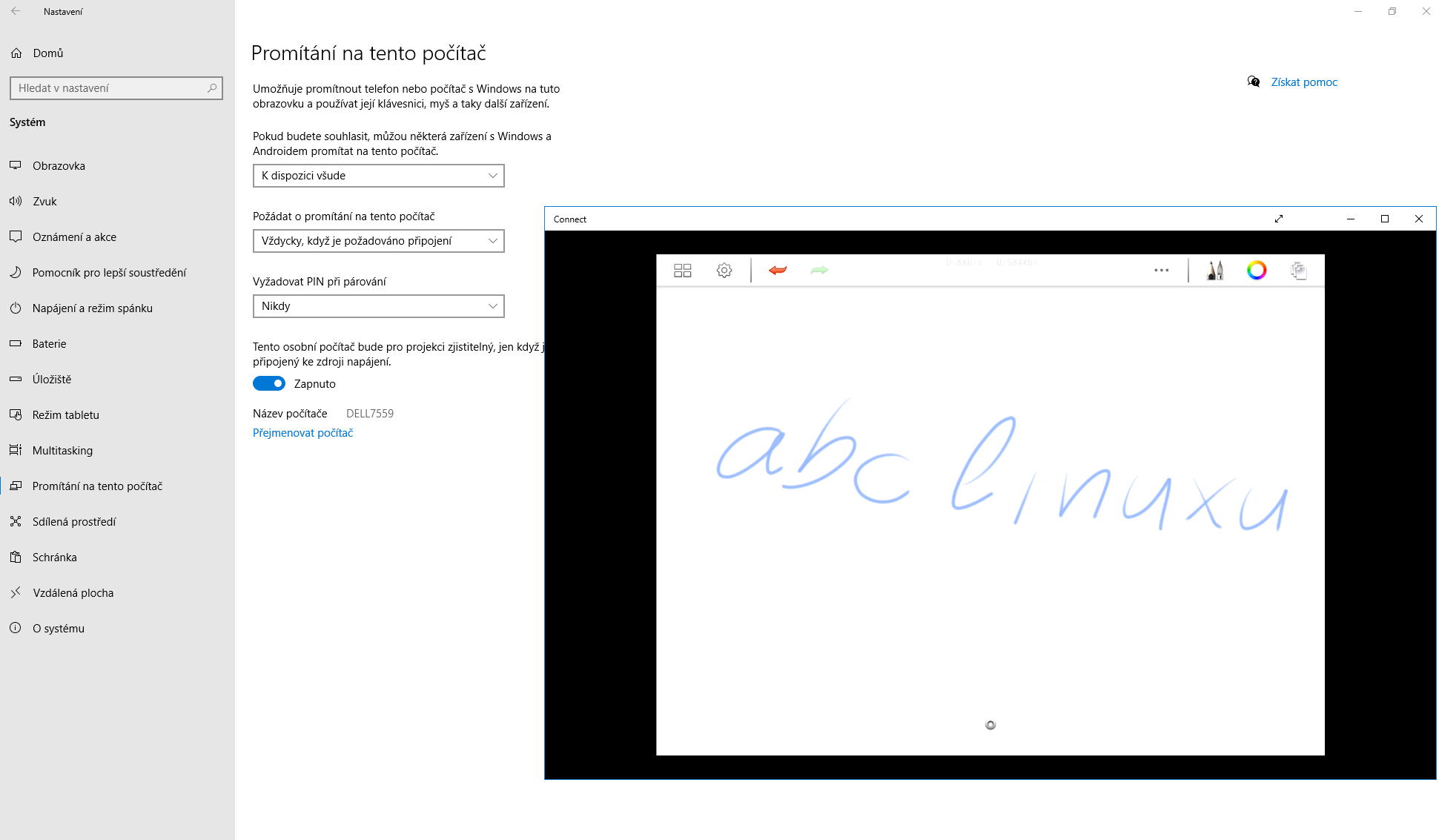Expand 'Vždycky, když je požadováno připojení' dropdown
This screenshot has width=1439, height=840.
(x=378, y=241)
